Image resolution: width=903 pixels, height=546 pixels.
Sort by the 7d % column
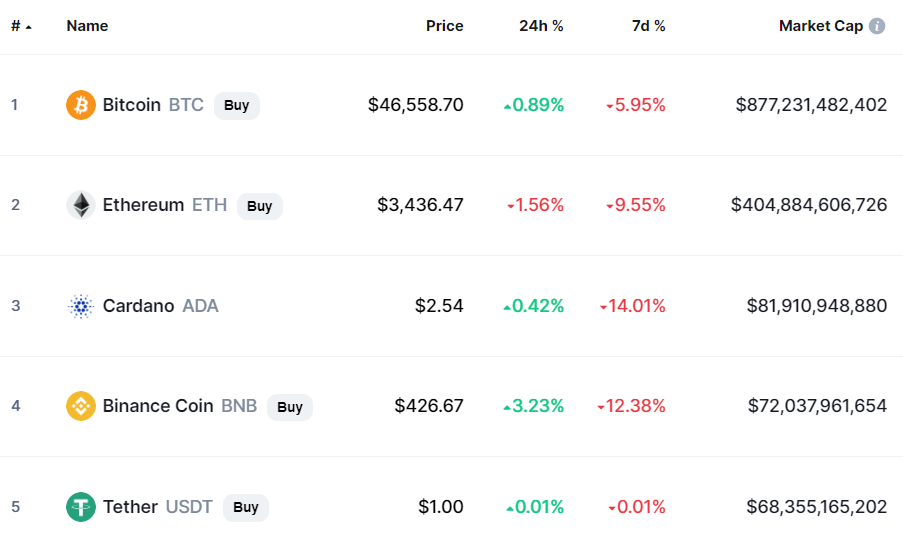click(x=648, y=26)
